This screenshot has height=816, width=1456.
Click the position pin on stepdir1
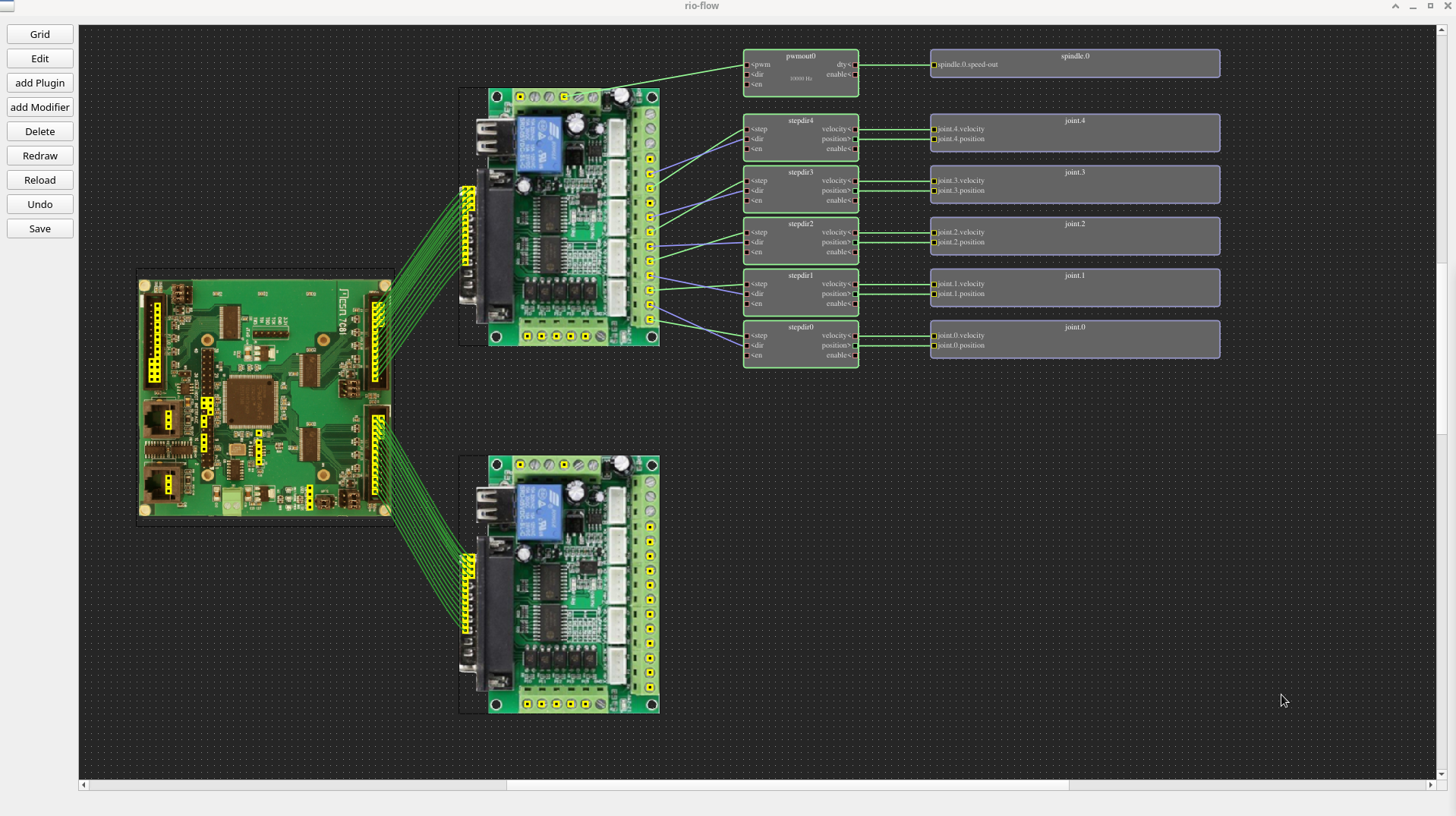pyautogui.click(x=855, y=295)
